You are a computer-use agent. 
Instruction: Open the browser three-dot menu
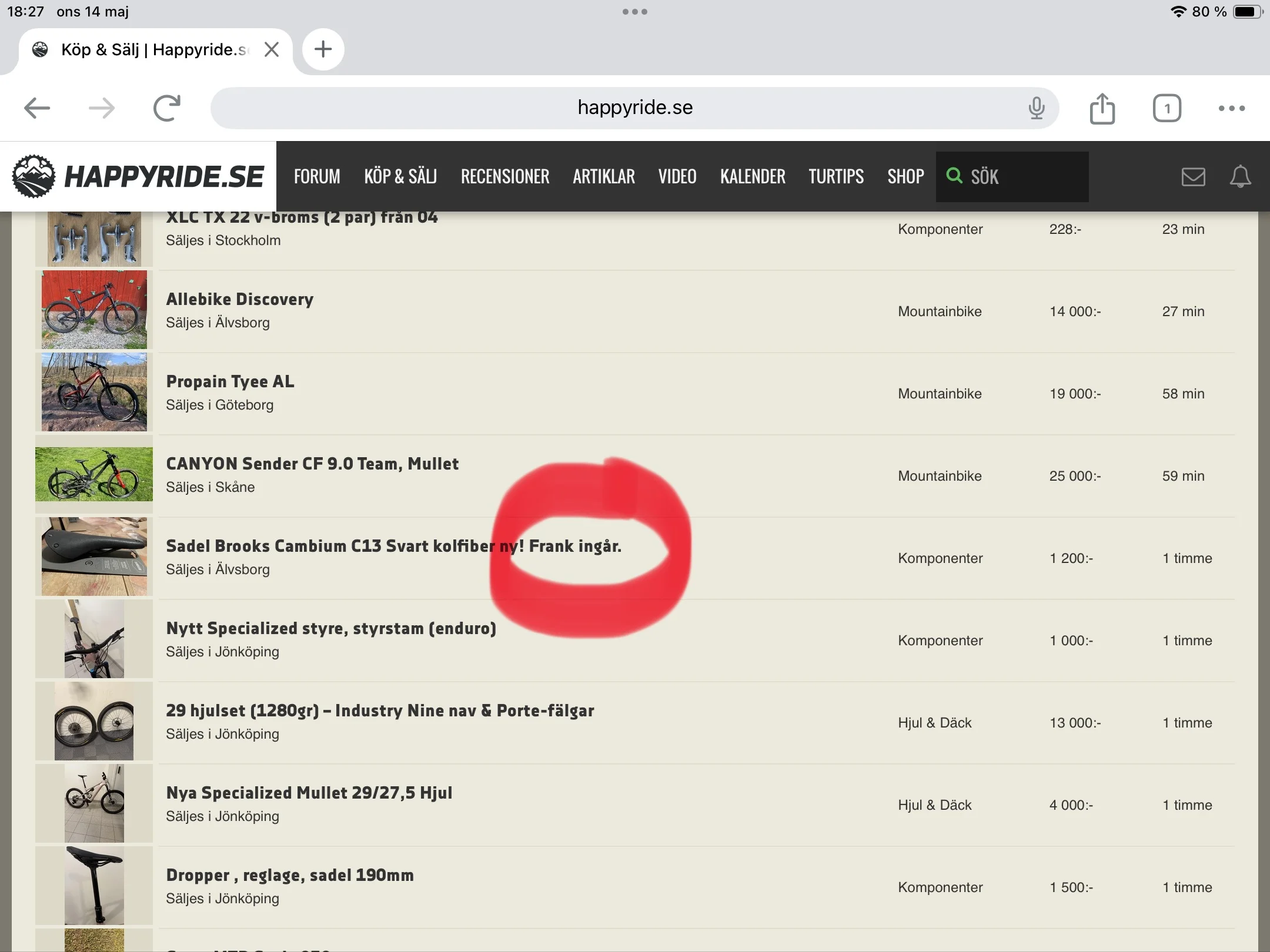tap(1231, 108)
